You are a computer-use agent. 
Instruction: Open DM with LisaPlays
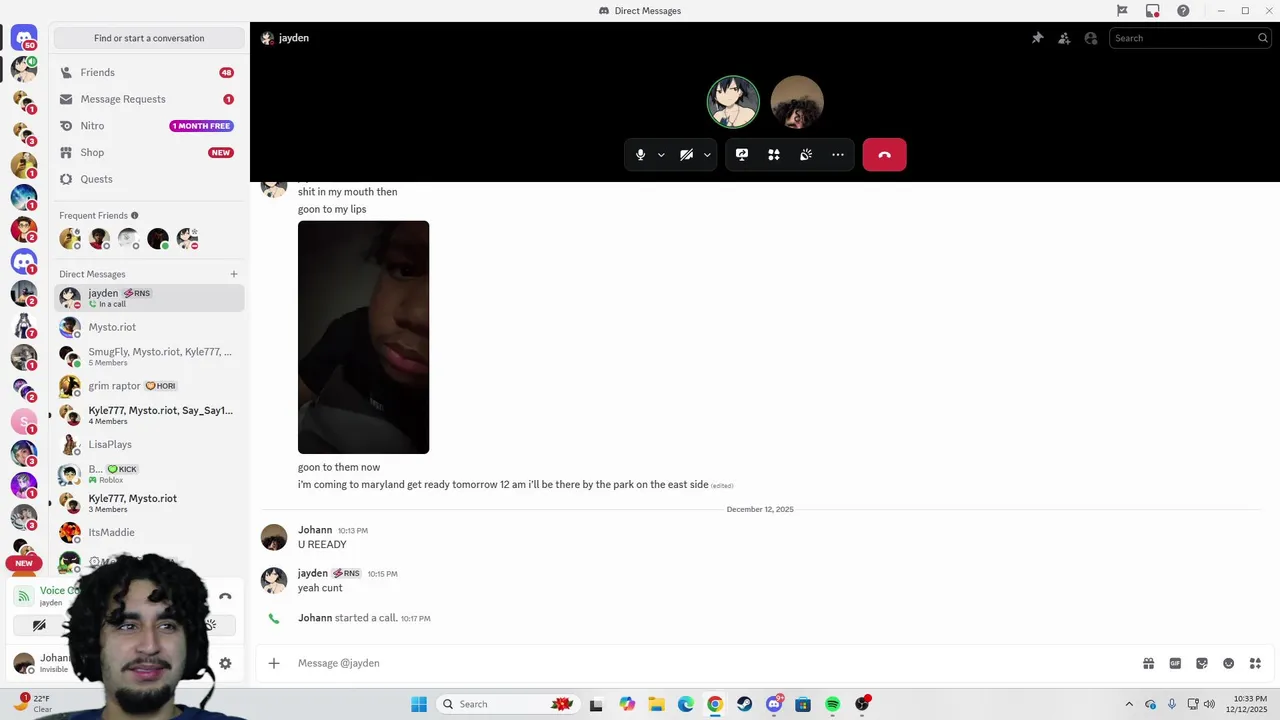149,444
